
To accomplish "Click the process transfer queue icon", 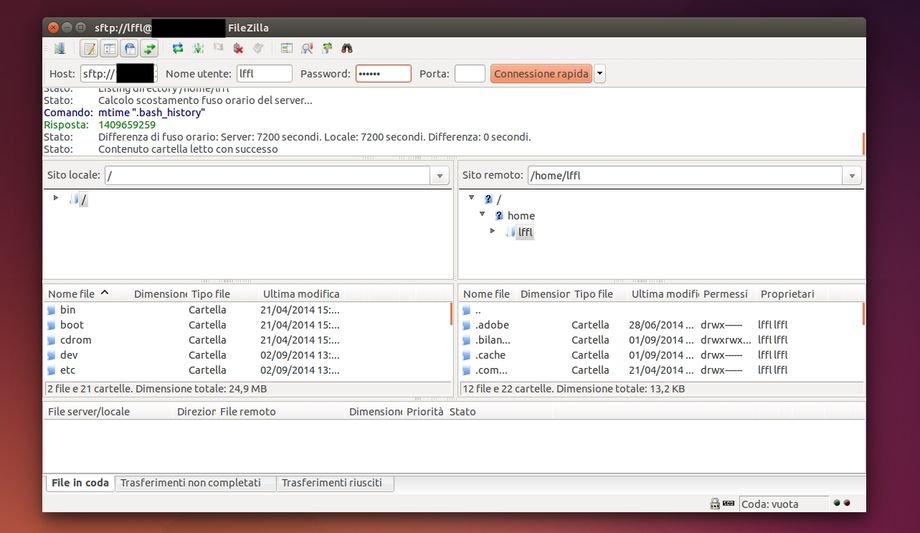I will click(x=198, y=48).
